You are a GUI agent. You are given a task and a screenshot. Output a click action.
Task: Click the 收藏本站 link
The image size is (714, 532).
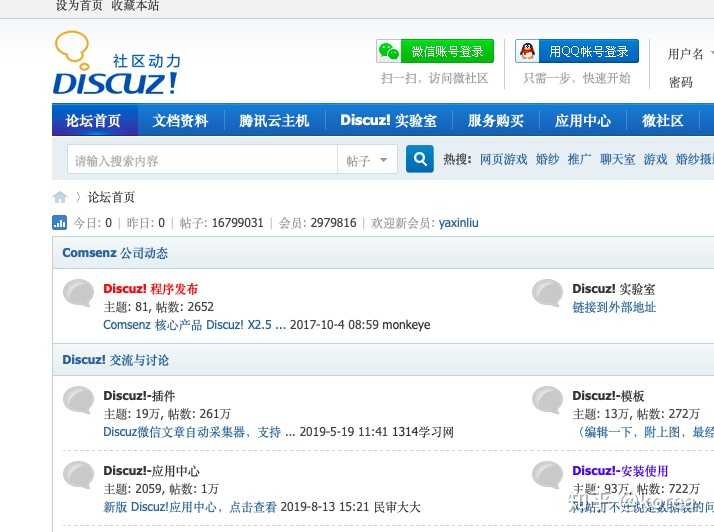(135, 5)
